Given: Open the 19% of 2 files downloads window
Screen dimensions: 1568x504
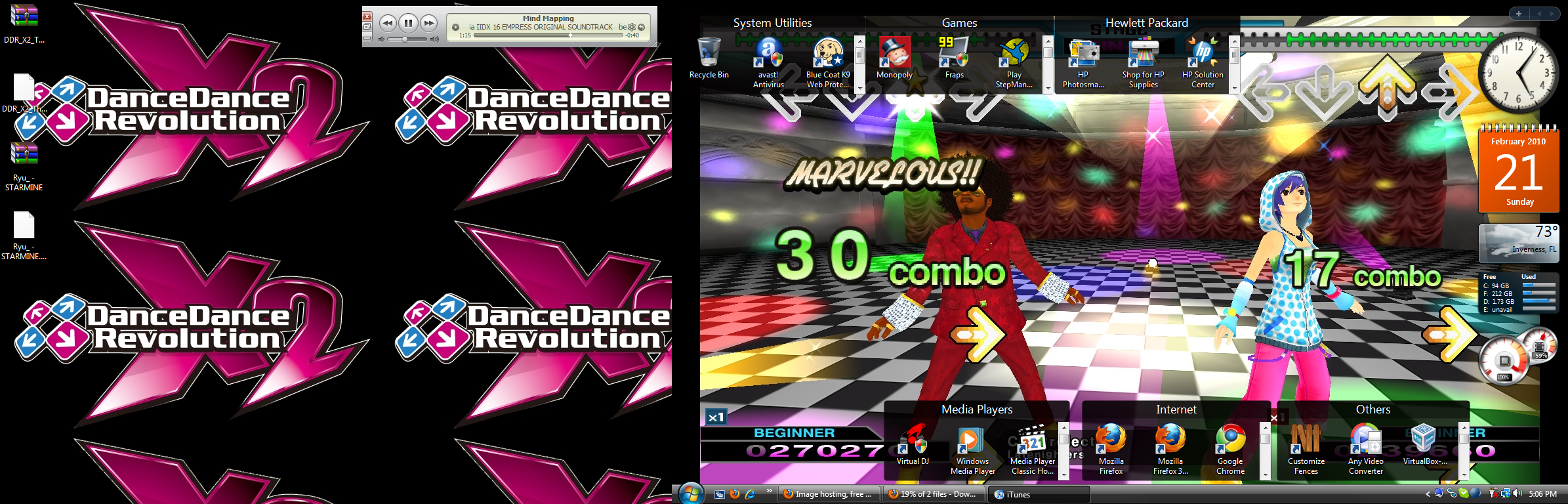Looking at the screenshot, I should click(x=932, y=494).
